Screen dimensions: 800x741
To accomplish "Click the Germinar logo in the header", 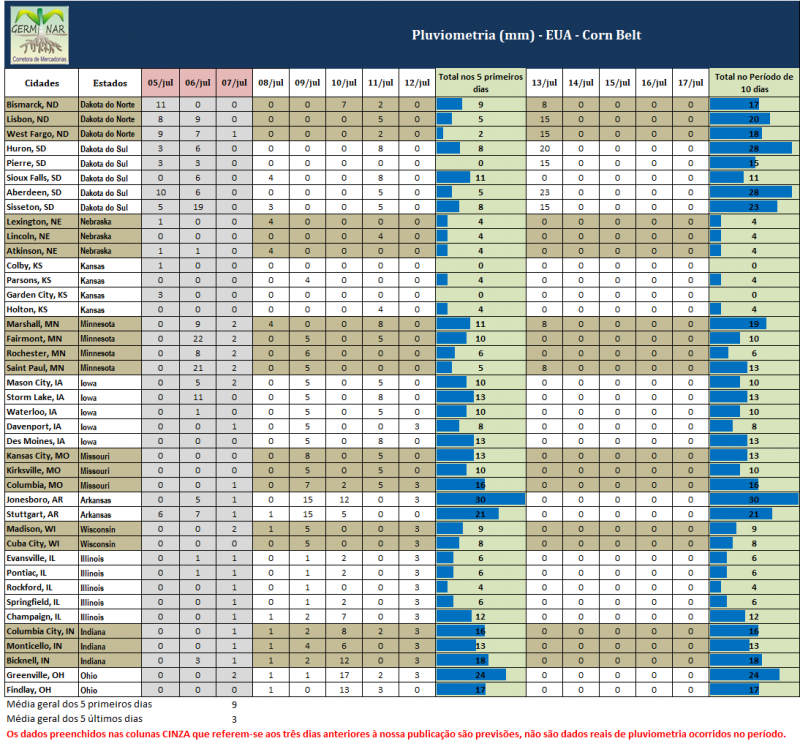I will (x=41, y=33).
